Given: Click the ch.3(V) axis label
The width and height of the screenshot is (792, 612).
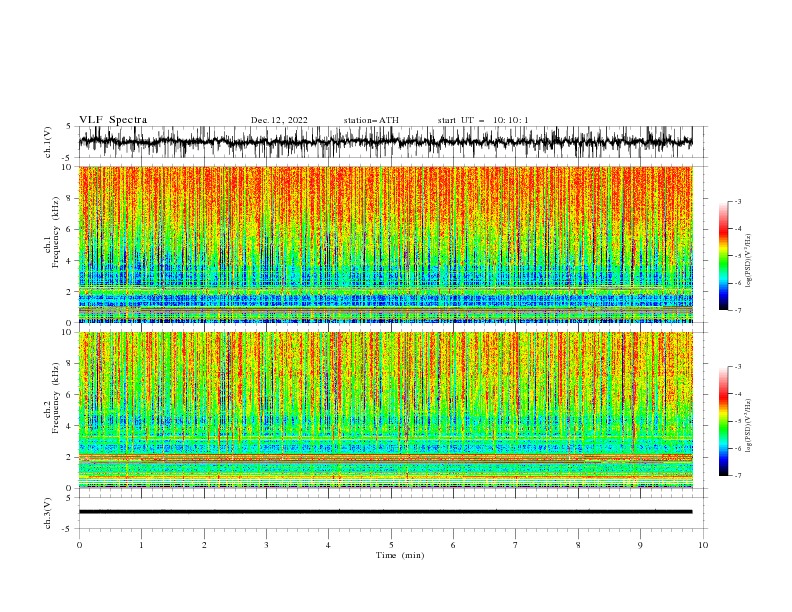Looking at the screenshot, I should tap(48, 513).
